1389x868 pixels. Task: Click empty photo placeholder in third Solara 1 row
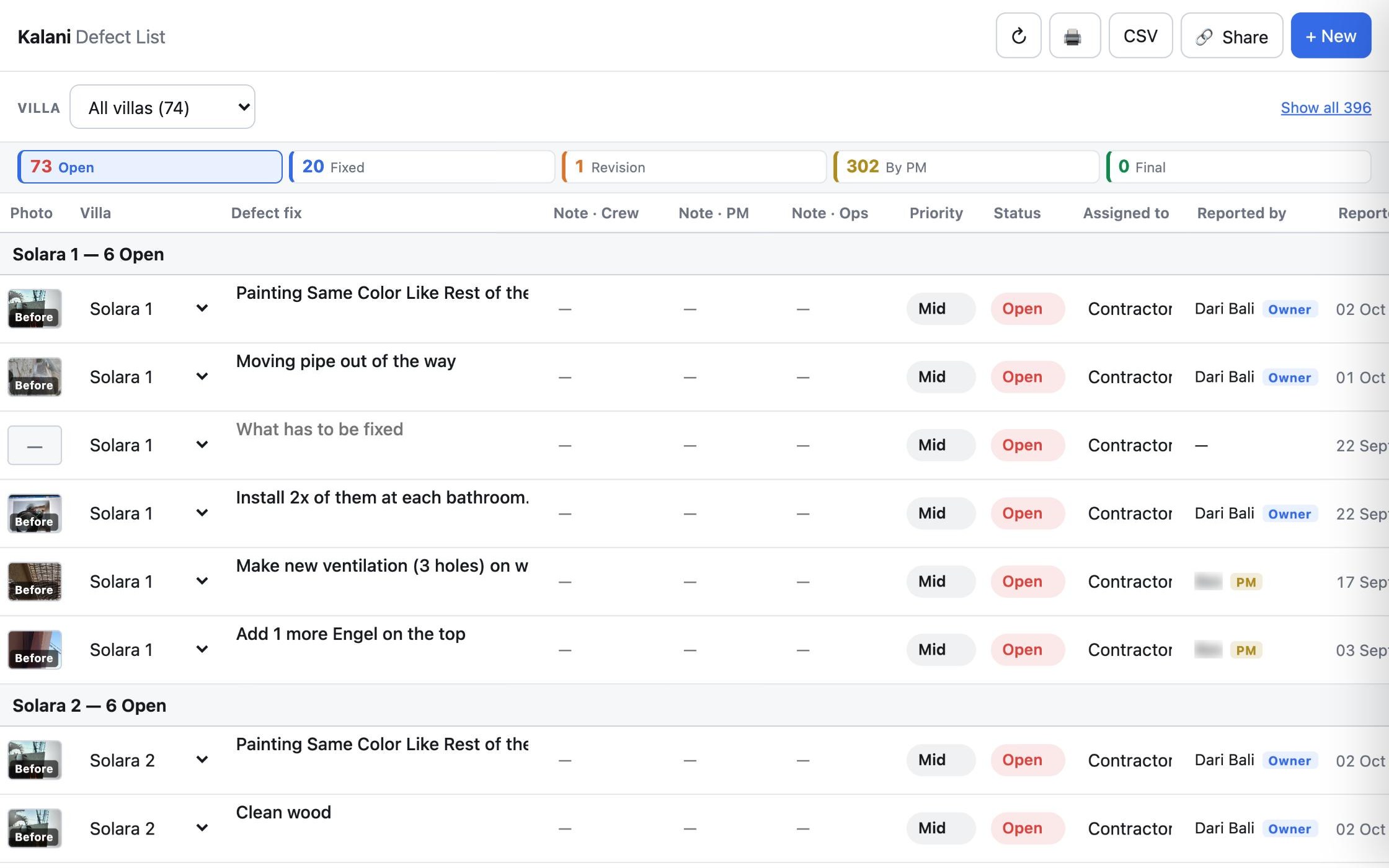click(x=35, y=445)
